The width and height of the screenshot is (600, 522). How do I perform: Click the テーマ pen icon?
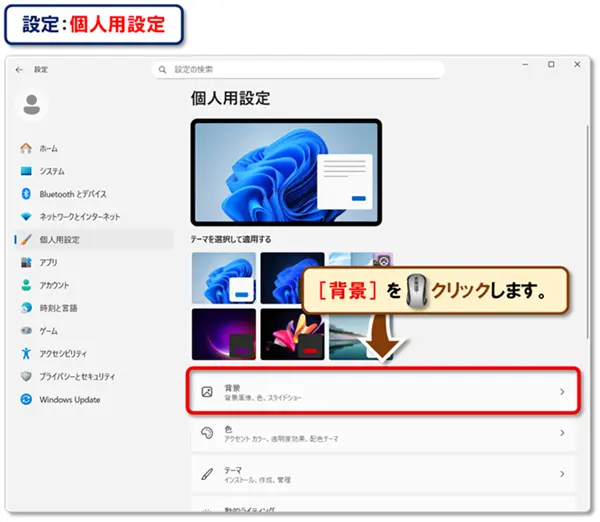[207, 474]
